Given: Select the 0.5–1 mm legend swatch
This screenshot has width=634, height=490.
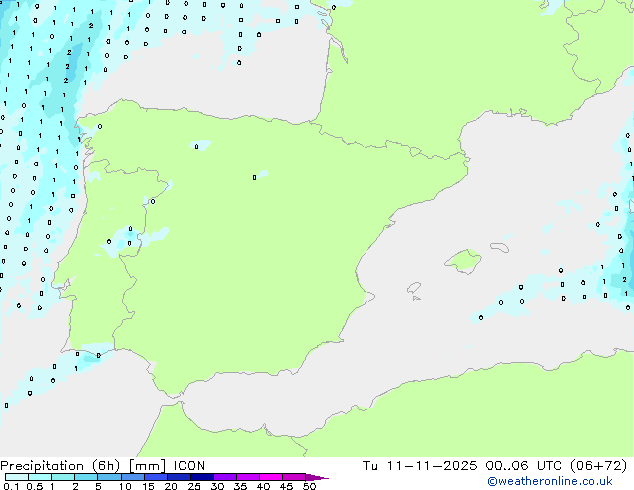Looking at the screenshot, I should pyautogui.click(x=40, y=477).
